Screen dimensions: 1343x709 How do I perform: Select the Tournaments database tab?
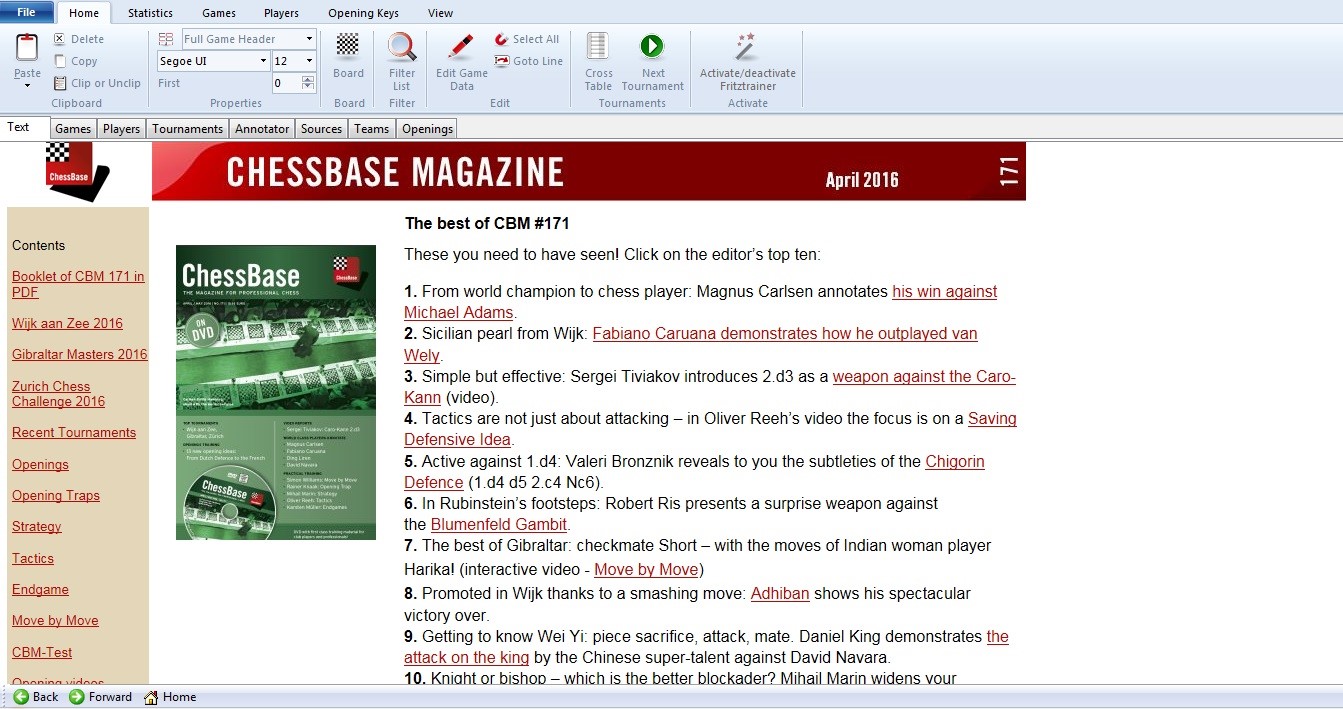pos(188,129)
